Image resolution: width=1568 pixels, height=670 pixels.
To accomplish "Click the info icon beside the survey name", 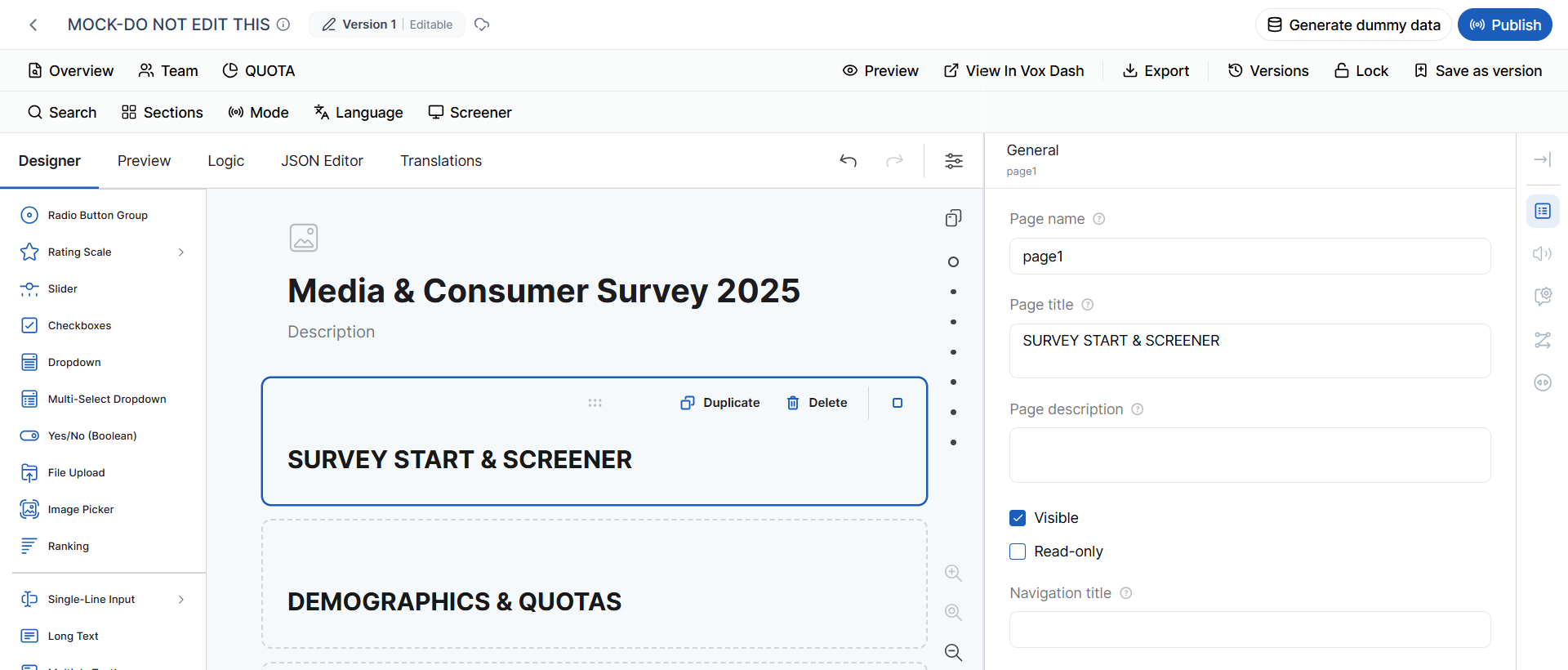I will (x=283, y=25).
